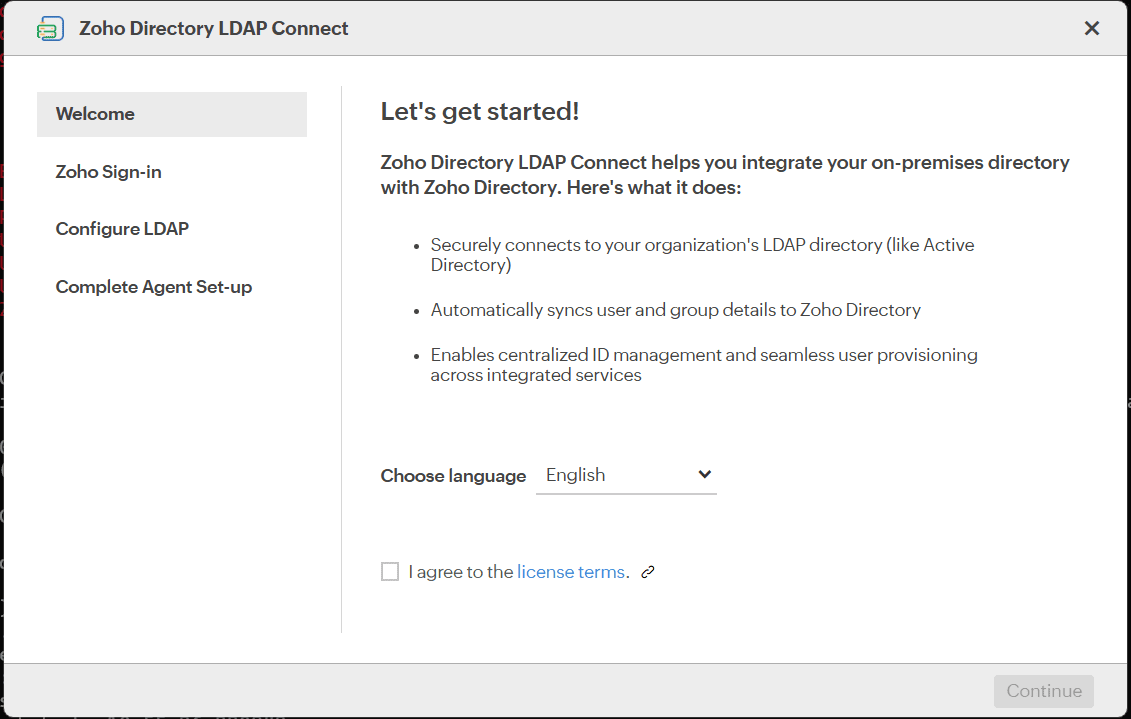
Task: Select the Welcome step in sidebar
Action: point(171,114)
